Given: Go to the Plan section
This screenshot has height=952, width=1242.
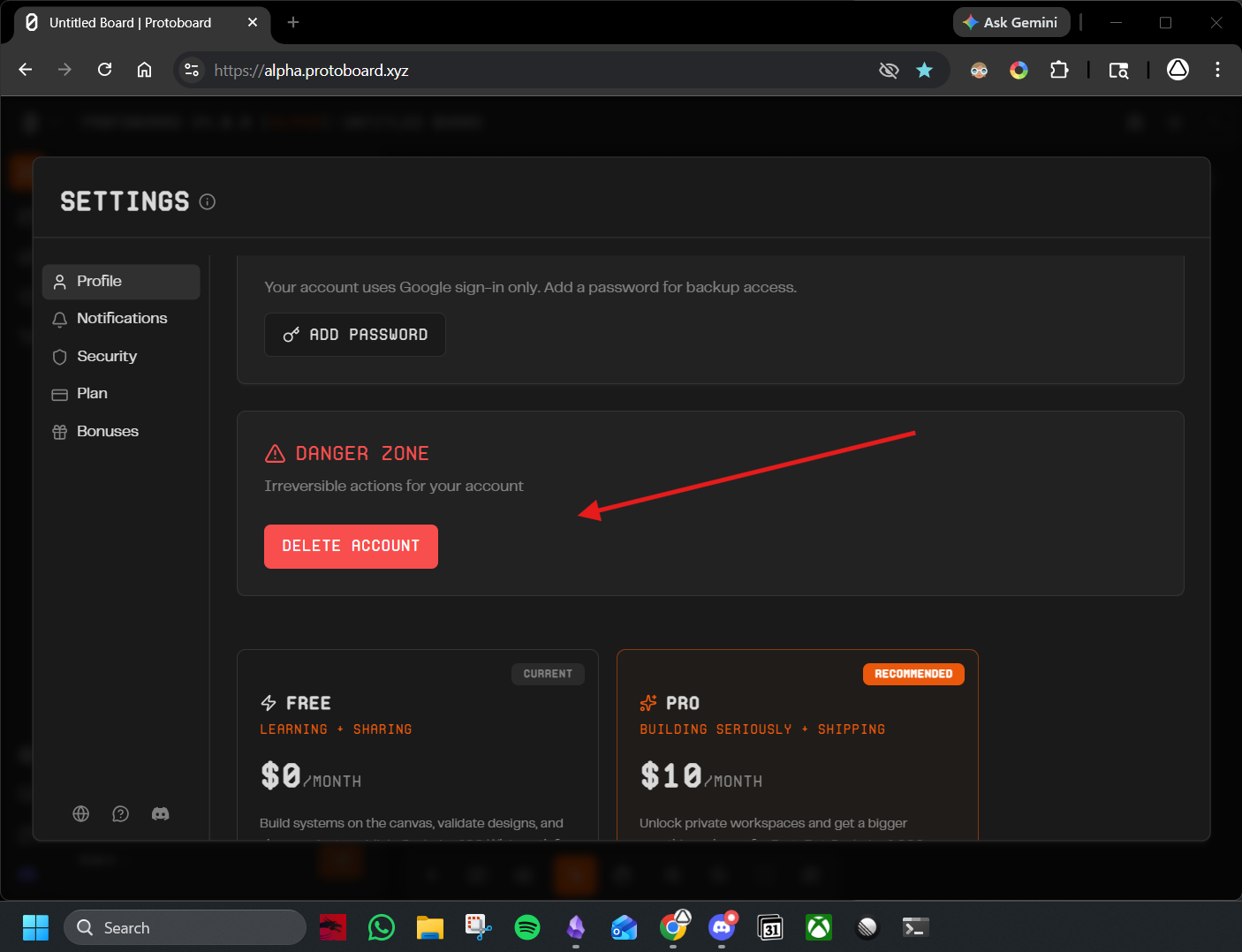Looking at the screenshot, I should click(x=121, y=394).
